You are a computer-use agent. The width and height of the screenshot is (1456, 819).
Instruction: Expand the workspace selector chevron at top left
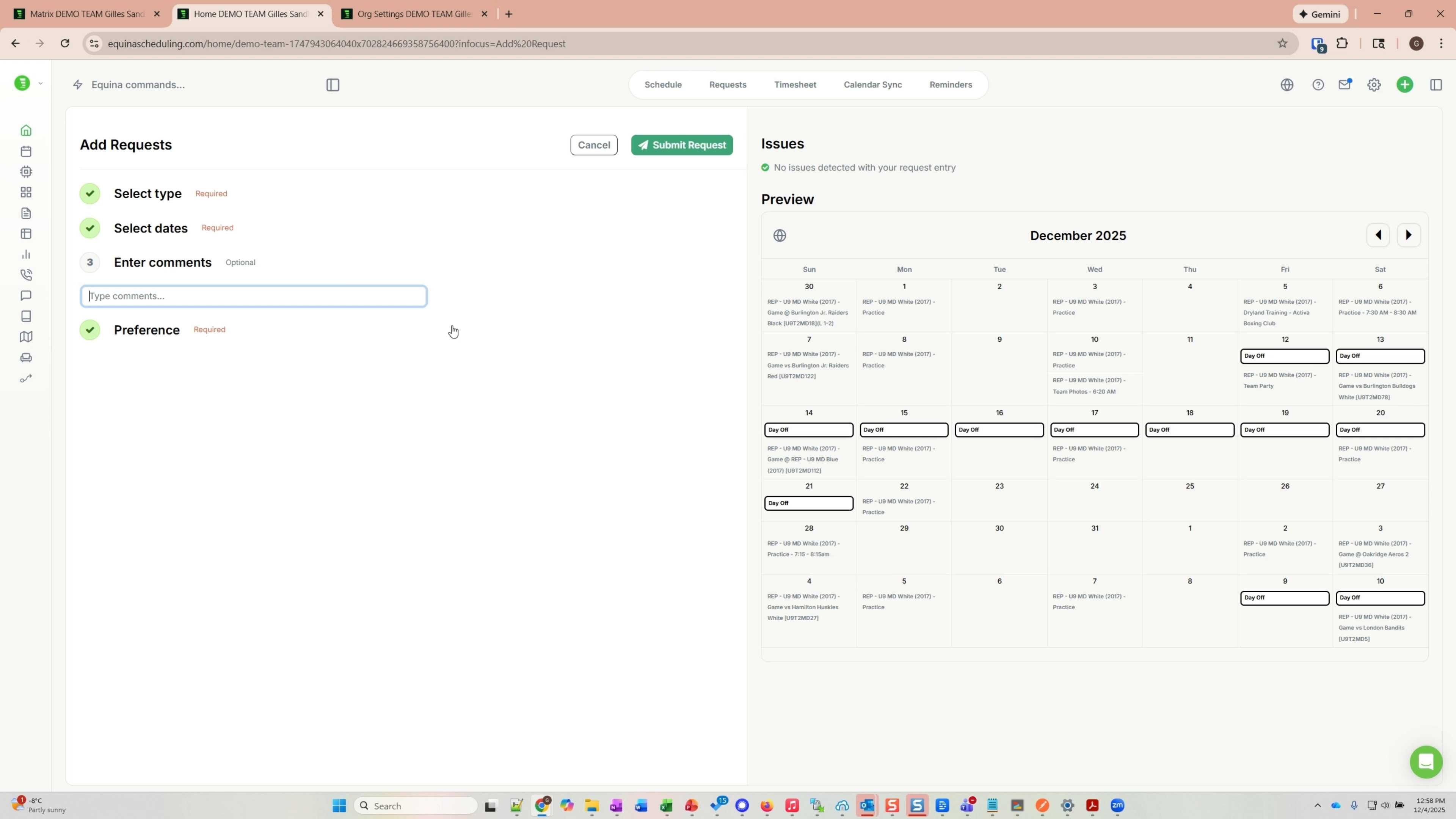click(41, 83)
